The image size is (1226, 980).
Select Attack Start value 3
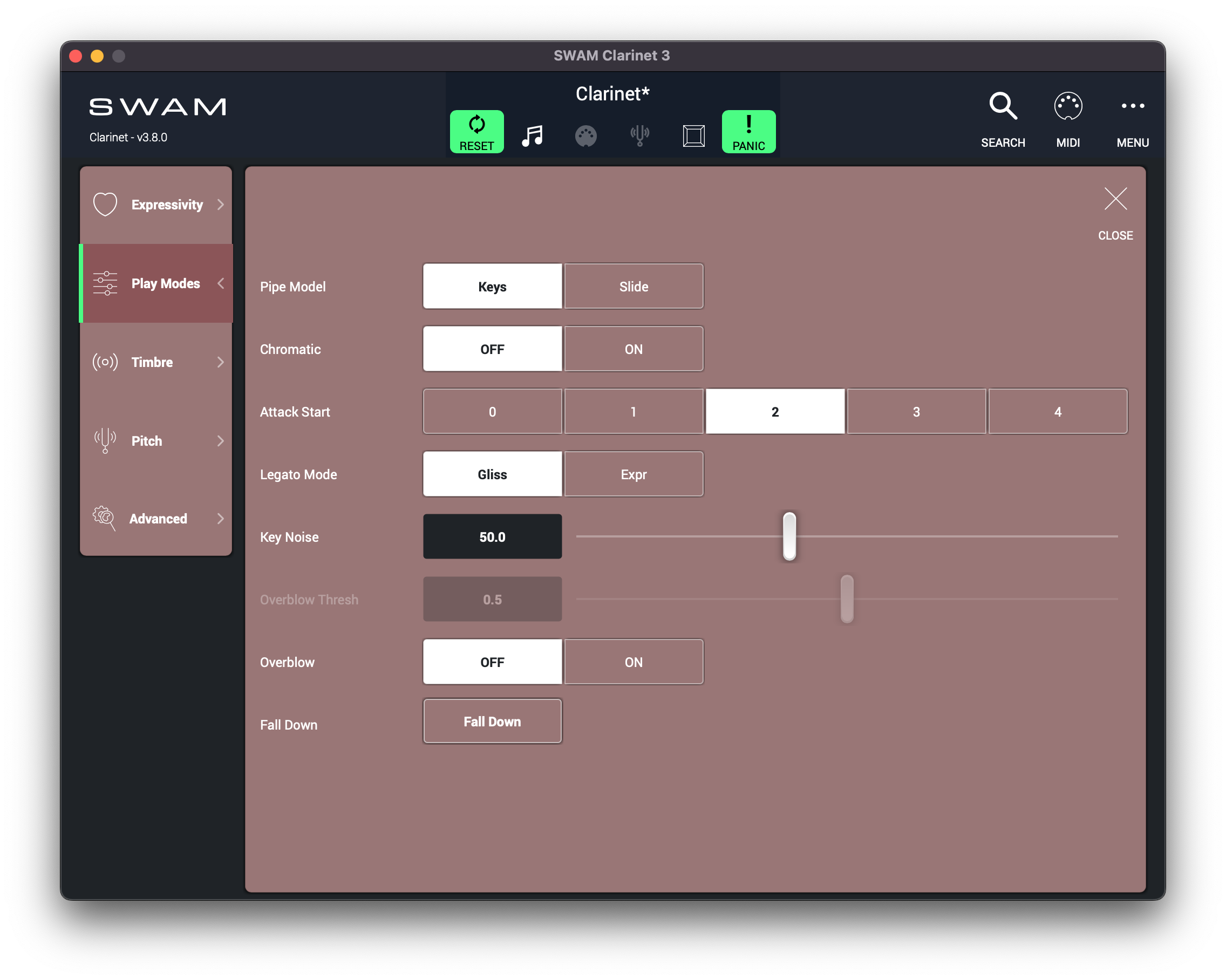[916, 411]
